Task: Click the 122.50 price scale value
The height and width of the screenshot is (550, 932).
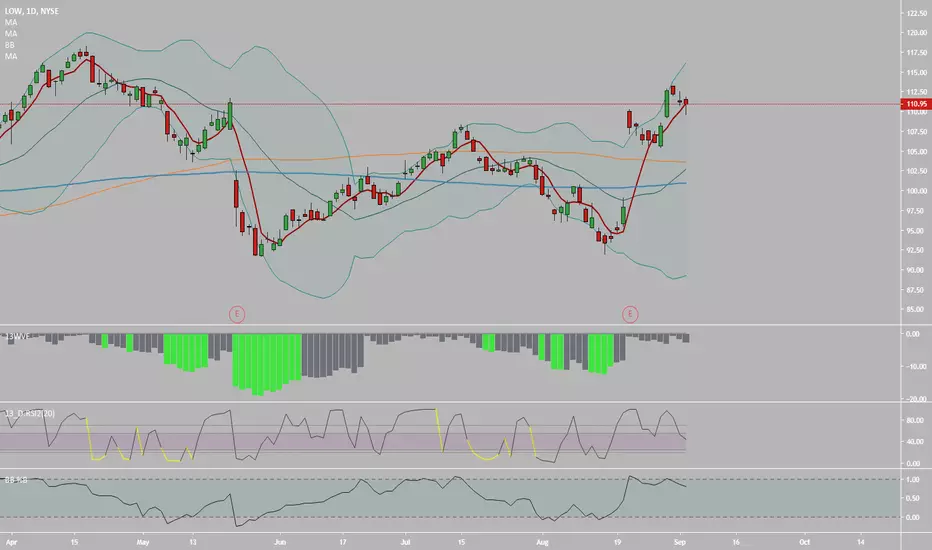Action: tap(917, 12)
